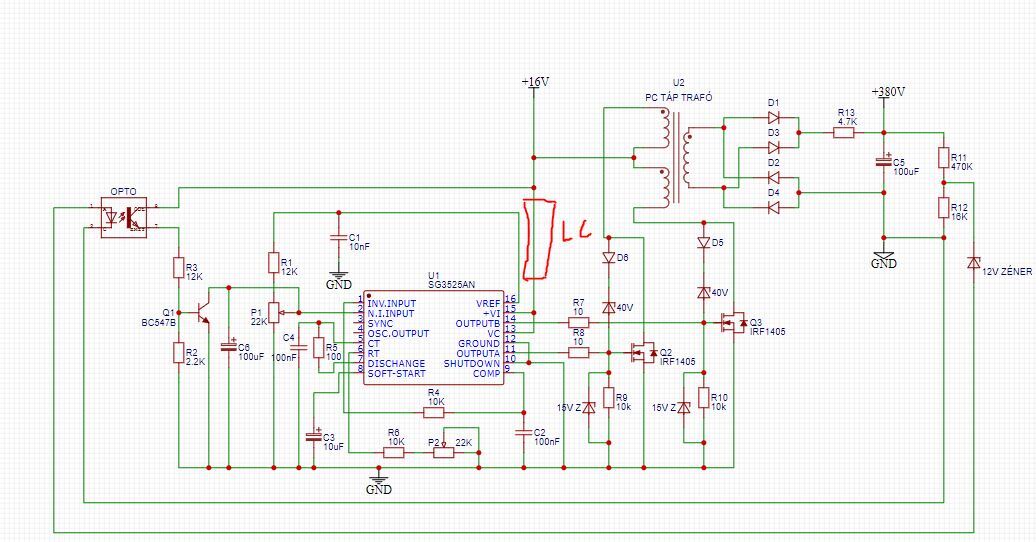The width and height of the screenshot is (1036, 542).
Task: Click the 15V Z zener beside R10
Action: 684,408
